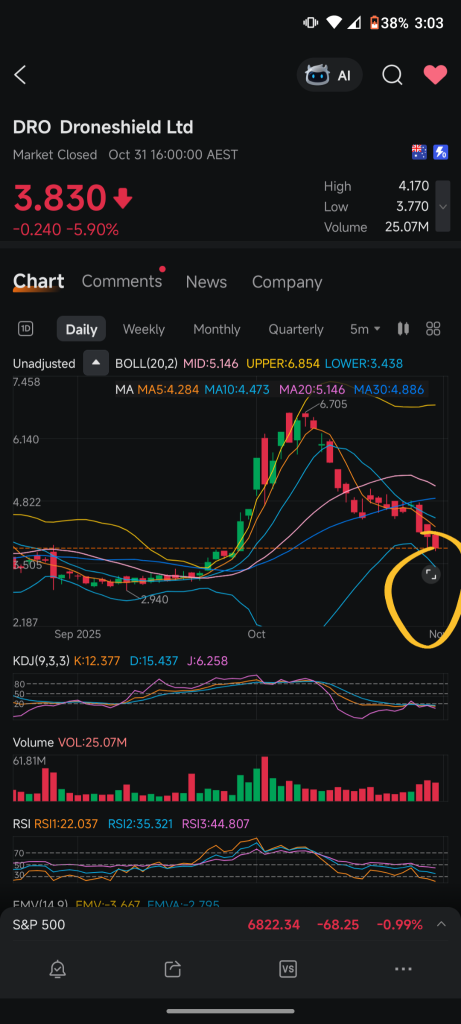This screenshot has height=1024, width=461.
Task: Tap the 3.830 current price
Action: coord(60,199)
